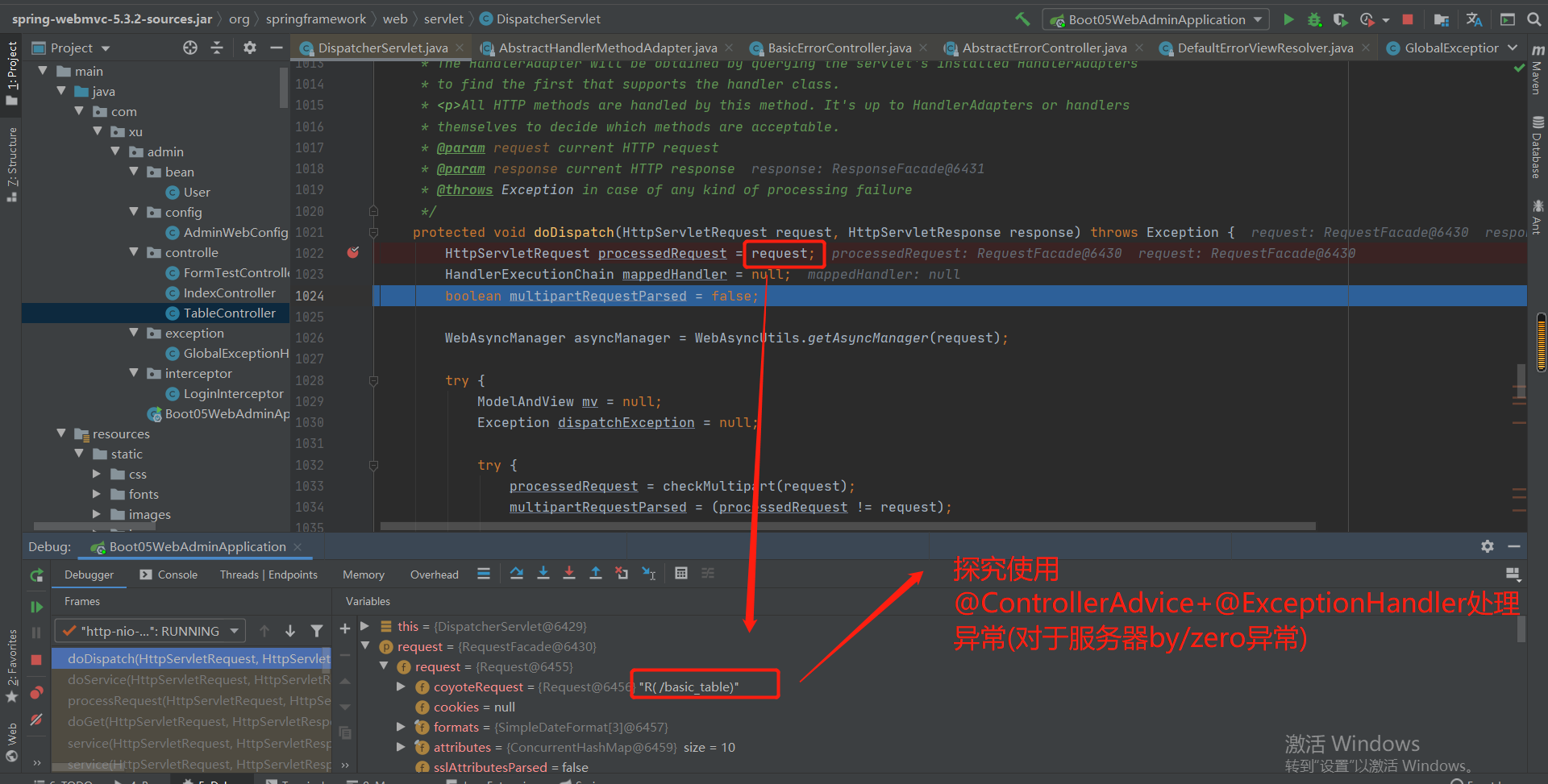The height and width of the screenshot is (784, 1548).
Task: Open Memory tab in Debug panel
Action: coord(363,575)
